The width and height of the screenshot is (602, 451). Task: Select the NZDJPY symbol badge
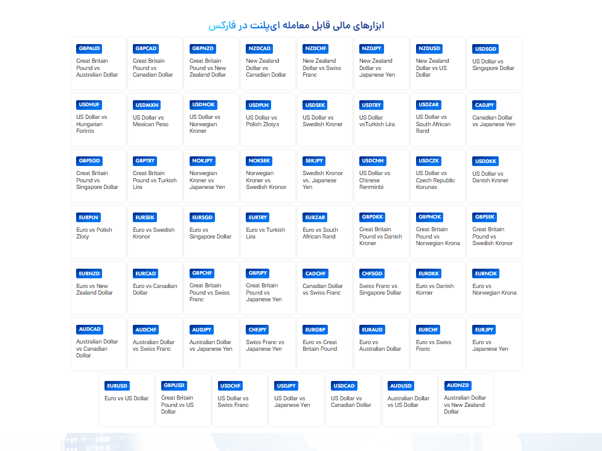pos(371,48)
